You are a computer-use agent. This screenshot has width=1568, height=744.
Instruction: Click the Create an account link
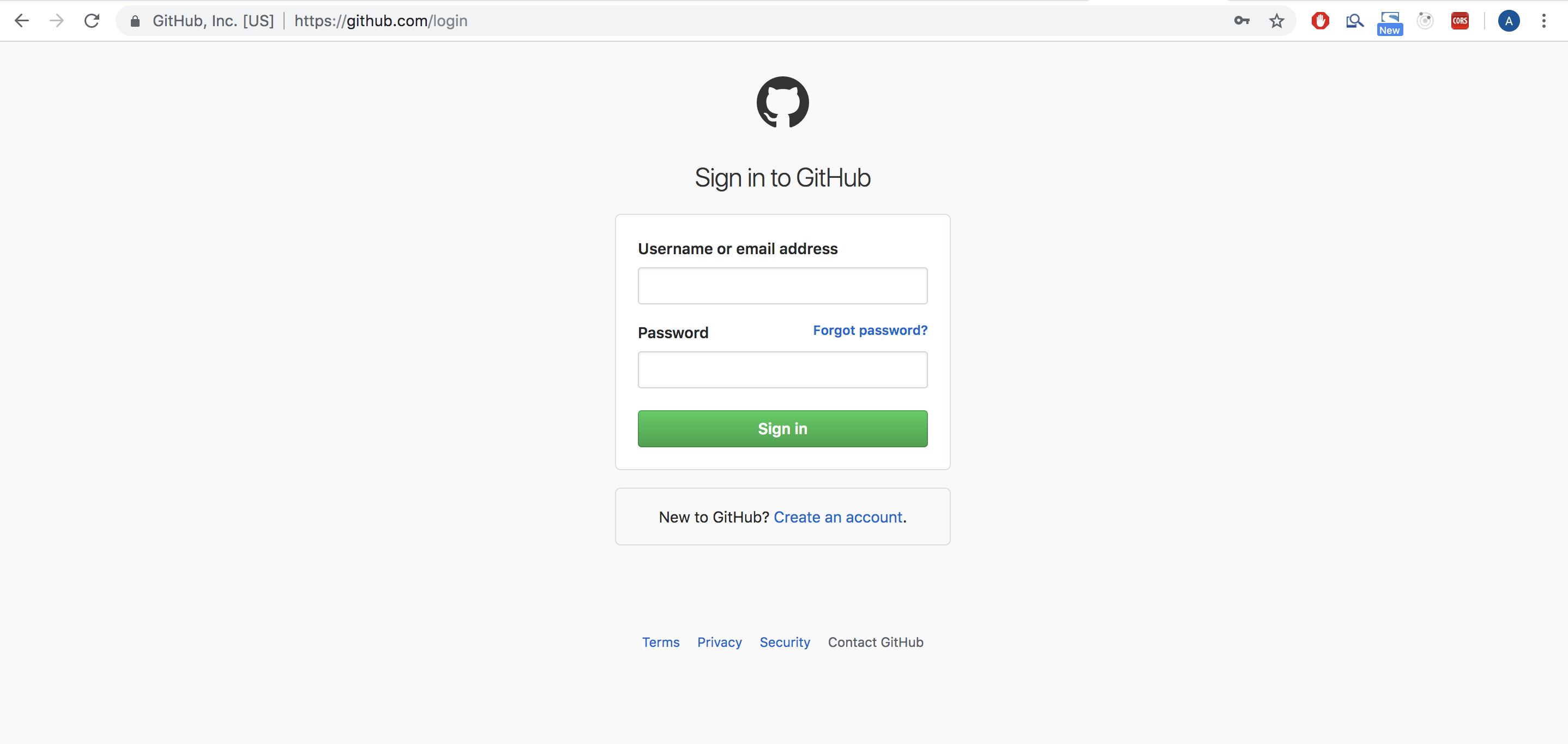coord(839,517)
